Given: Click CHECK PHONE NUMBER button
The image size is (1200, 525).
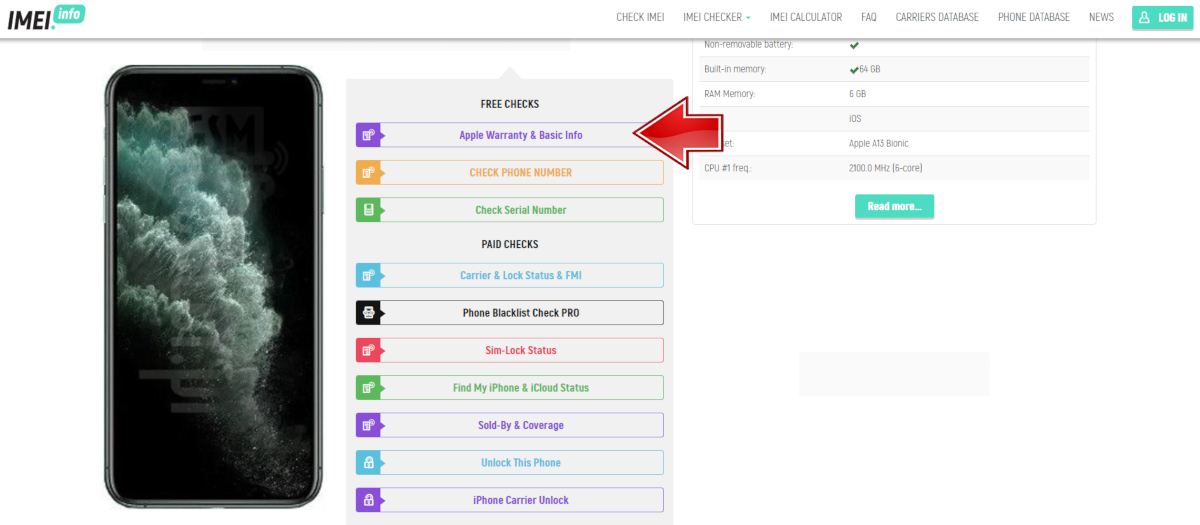Looking at the screenshot, I should (510, 173).
